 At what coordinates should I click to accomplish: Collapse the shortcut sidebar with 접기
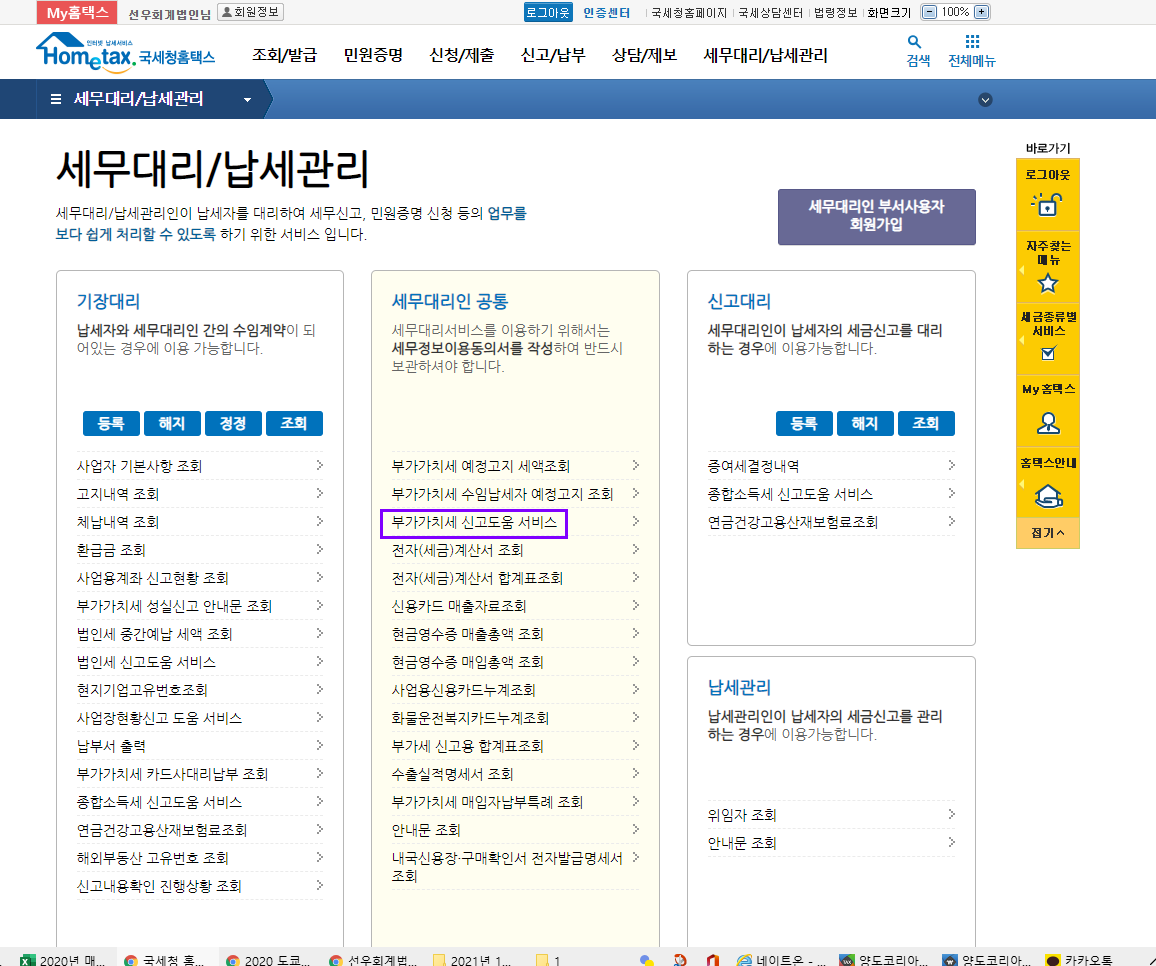coord(1047,533)
